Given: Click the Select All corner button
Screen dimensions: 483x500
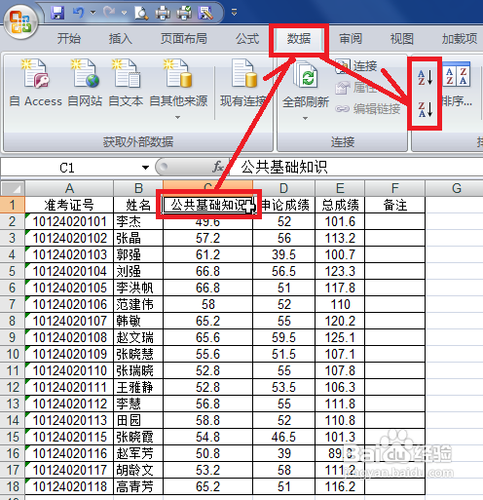Looking at the screenshot, I should (13, 188).
